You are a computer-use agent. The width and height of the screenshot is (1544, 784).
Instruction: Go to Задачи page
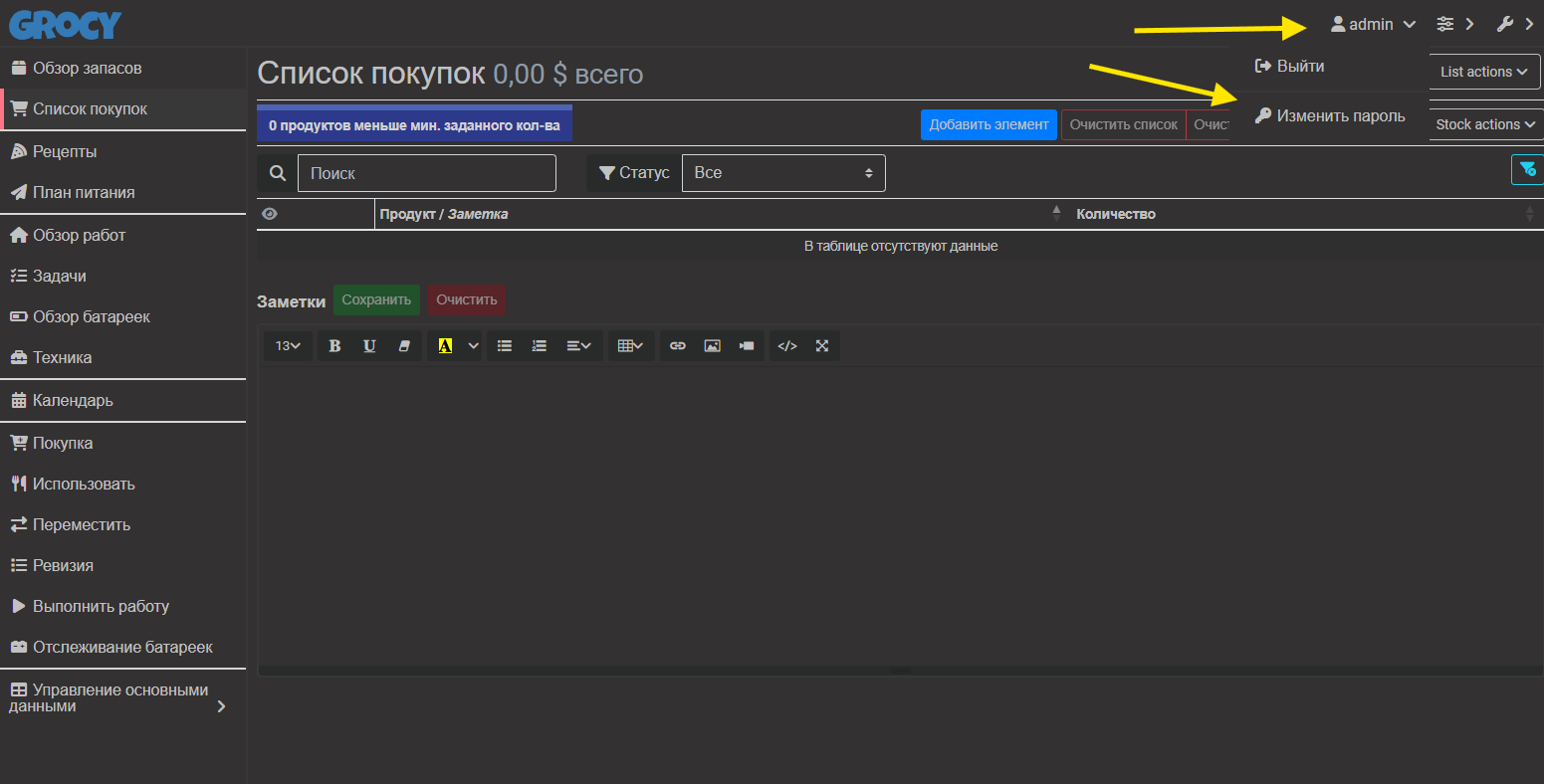122,276
